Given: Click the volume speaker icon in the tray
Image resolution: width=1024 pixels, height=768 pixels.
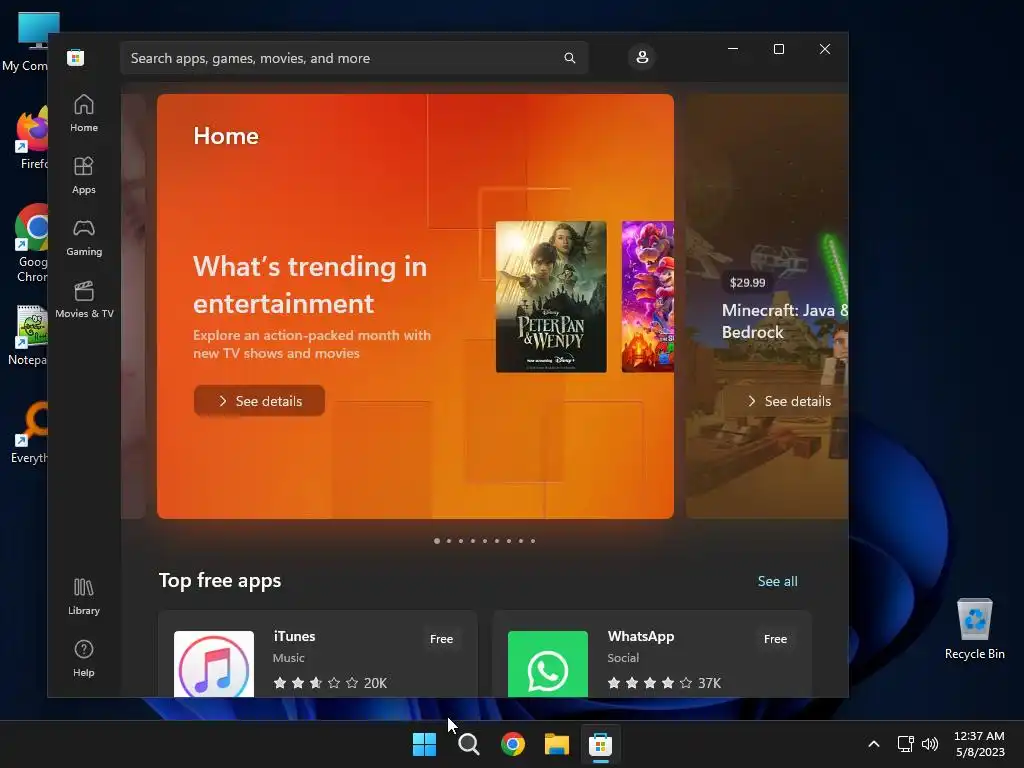Looking at the screenshot, I should click(930, 744).
